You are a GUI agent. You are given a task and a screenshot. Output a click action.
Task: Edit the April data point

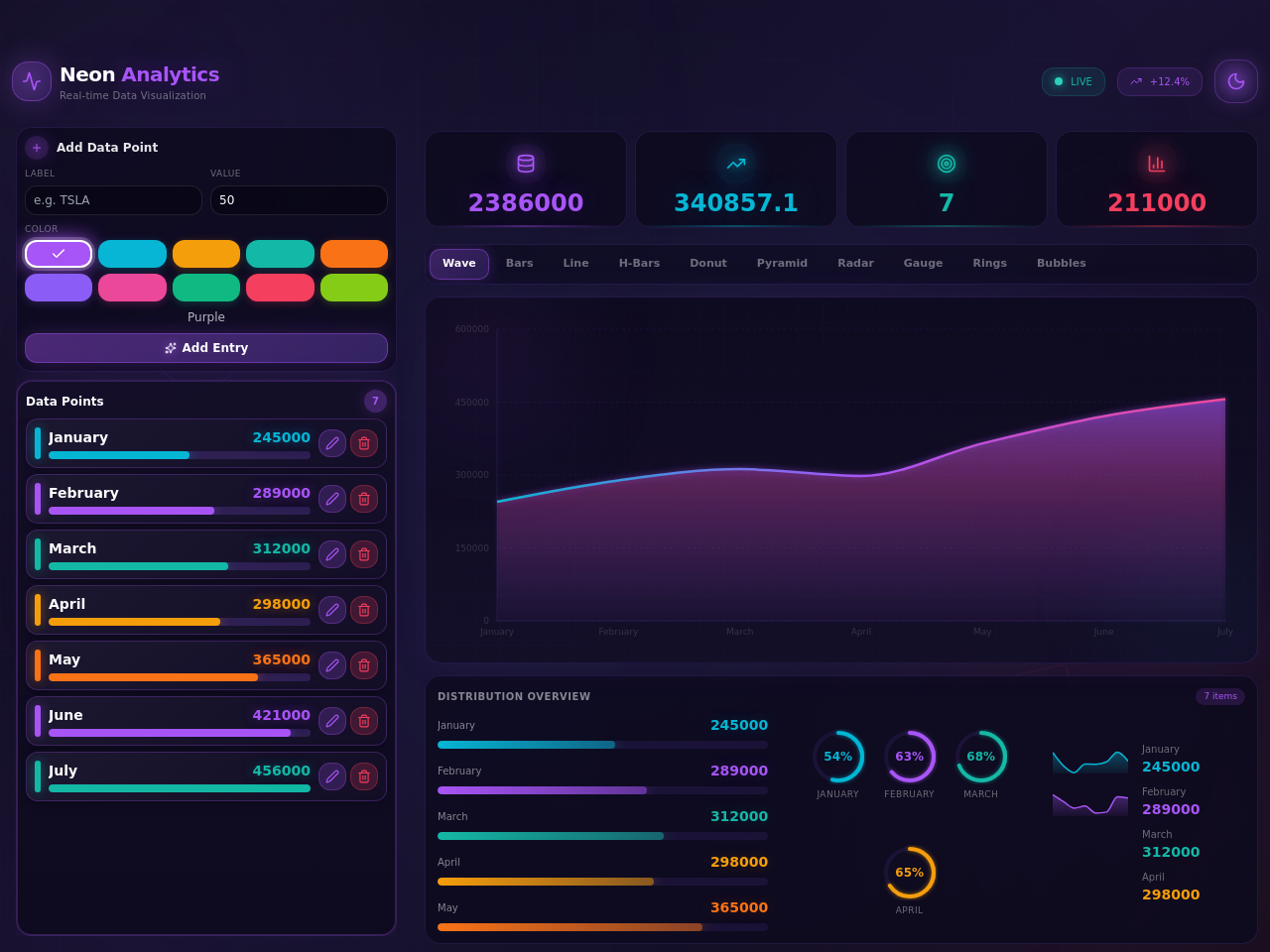(x=332, y=610)
